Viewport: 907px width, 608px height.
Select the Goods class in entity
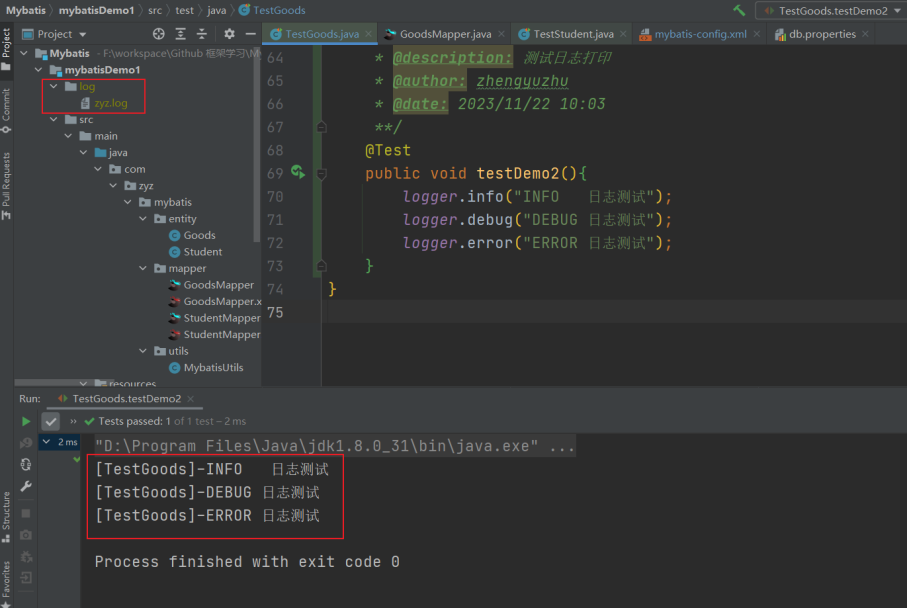[192, 235]
